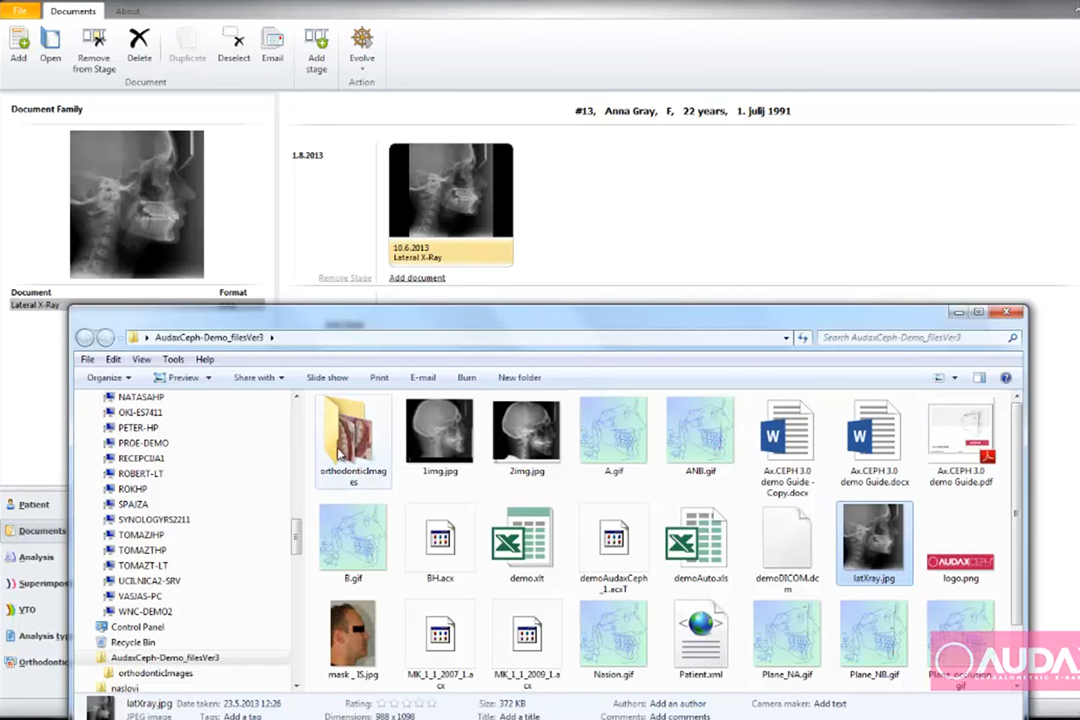Open Analysis section in left sidebar
The width and height of the screenshot is (1080, 720).
[x=36, y=557]
